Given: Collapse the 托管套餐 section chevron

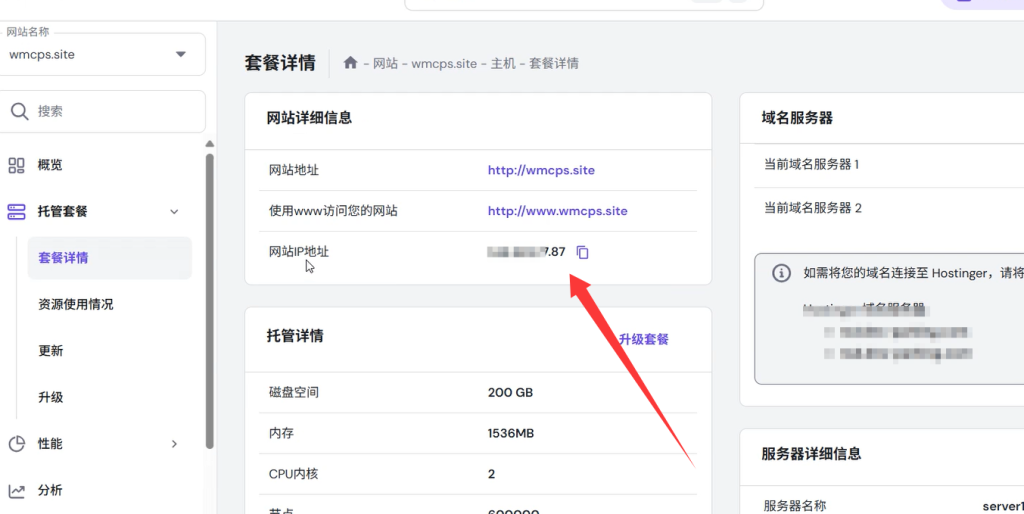Looking at the screenshot, I should (x=174, y=211).
